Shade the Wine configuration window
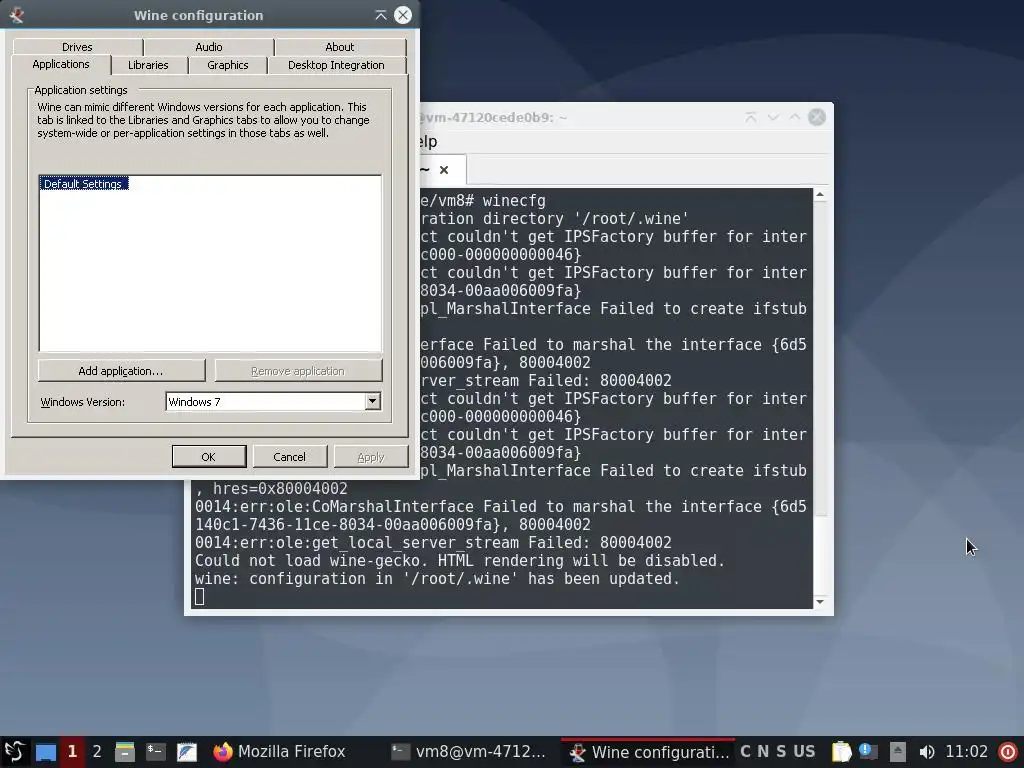 381,15
